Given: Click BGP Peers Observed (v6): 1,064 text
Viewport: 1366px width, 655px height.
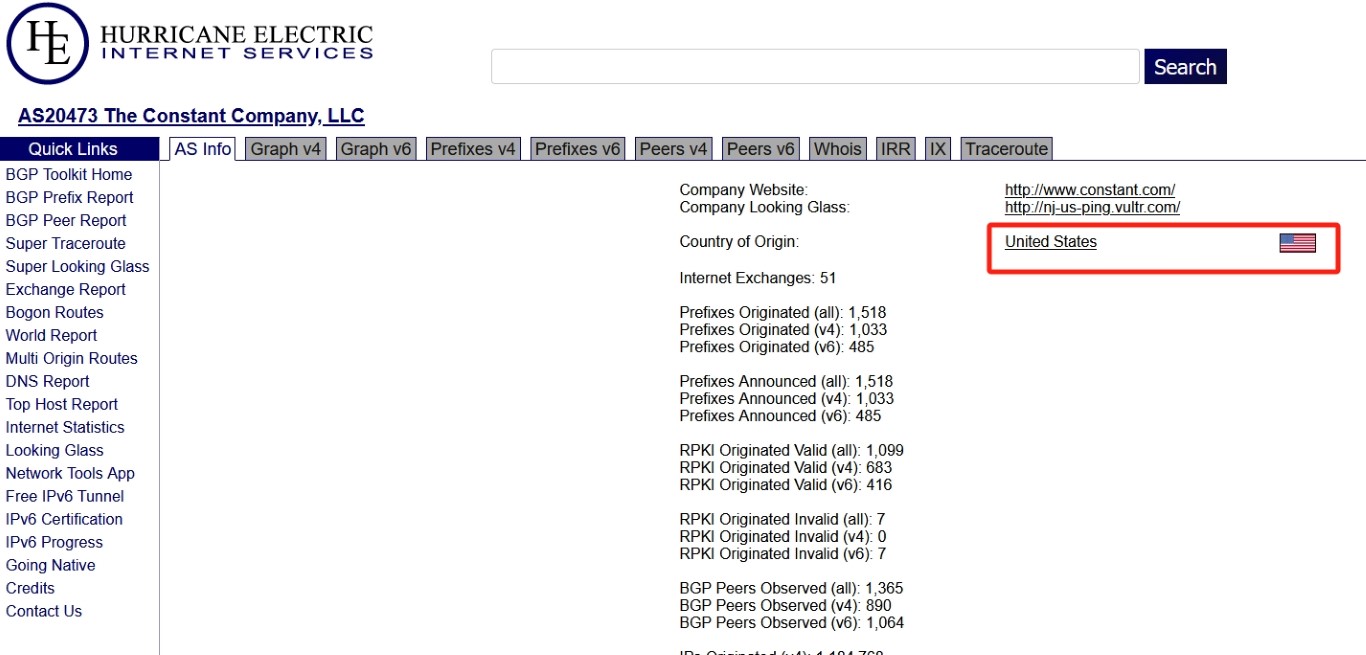Looking at the screenshot, I should point(792,623).
